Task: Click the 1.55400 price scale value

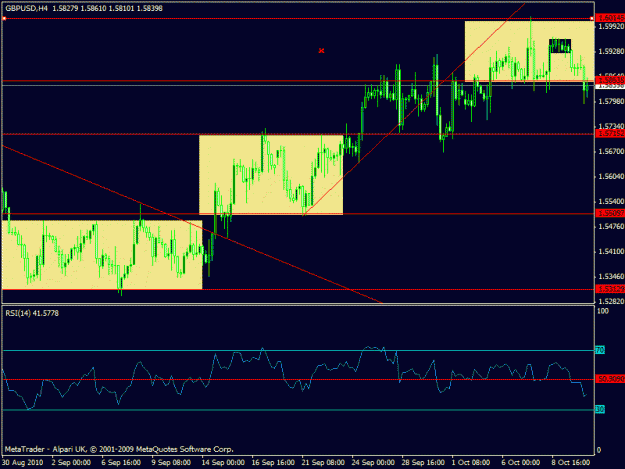Action: 611,202
